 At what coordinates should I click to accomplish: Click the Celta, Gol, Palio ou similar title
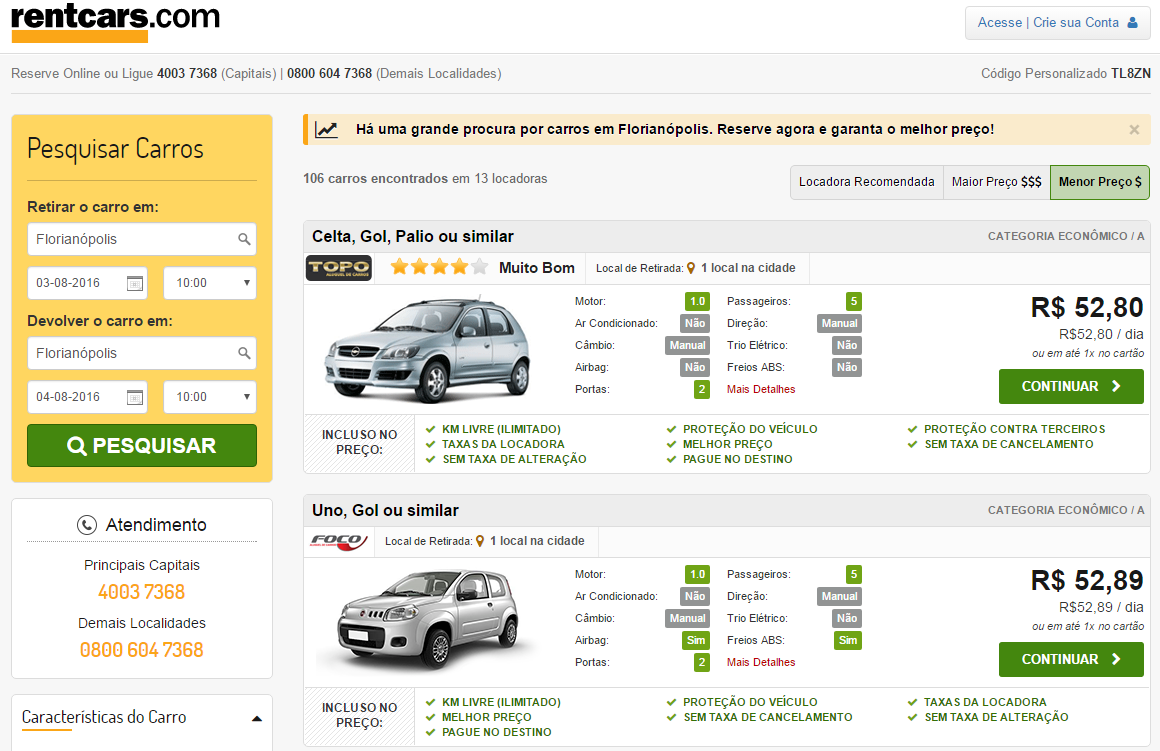click(x=413, y=237)
